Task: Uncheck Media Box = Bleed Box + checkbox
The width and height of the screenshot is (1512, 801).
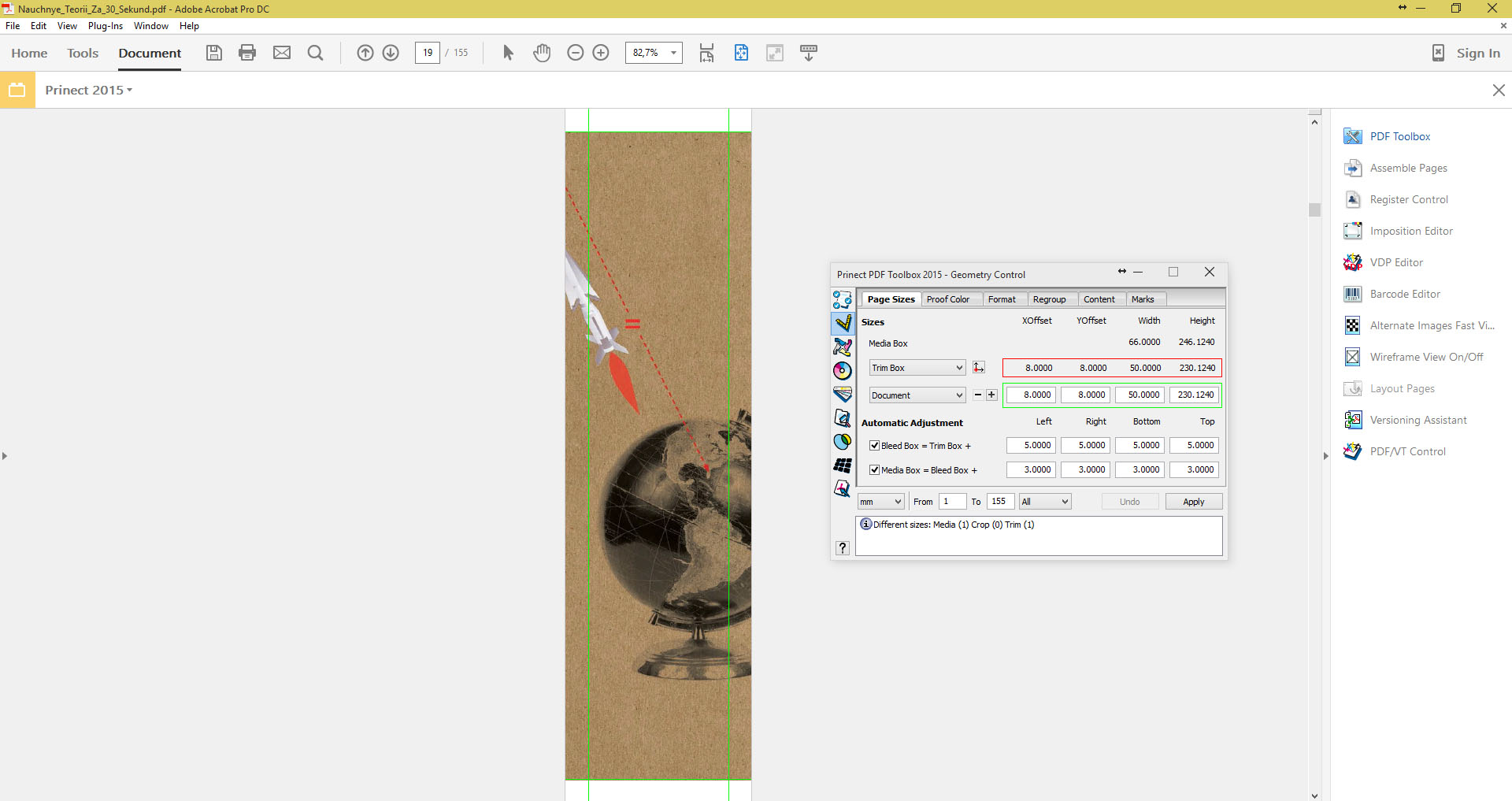Action: pyautogui.click(x=874, y=470)
